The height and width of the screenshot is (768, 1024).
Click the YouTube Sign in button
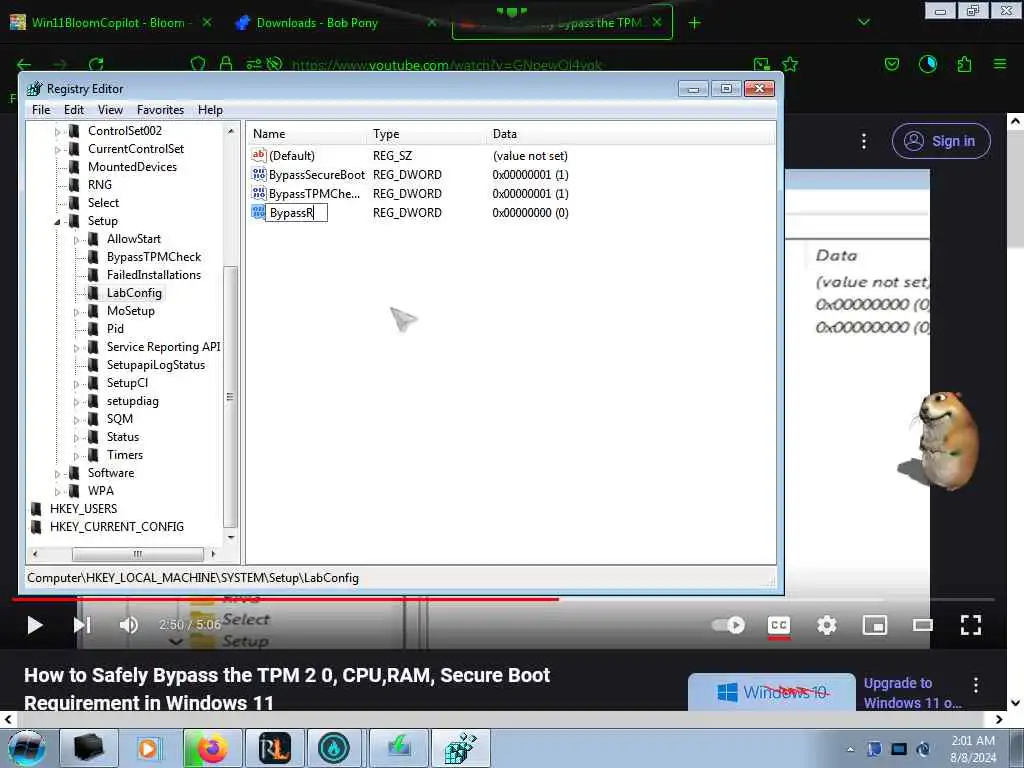(941, 141)
